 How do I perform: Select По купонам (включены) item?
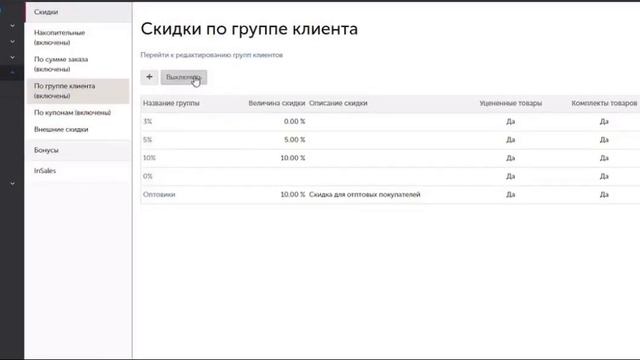pos(72,113)
